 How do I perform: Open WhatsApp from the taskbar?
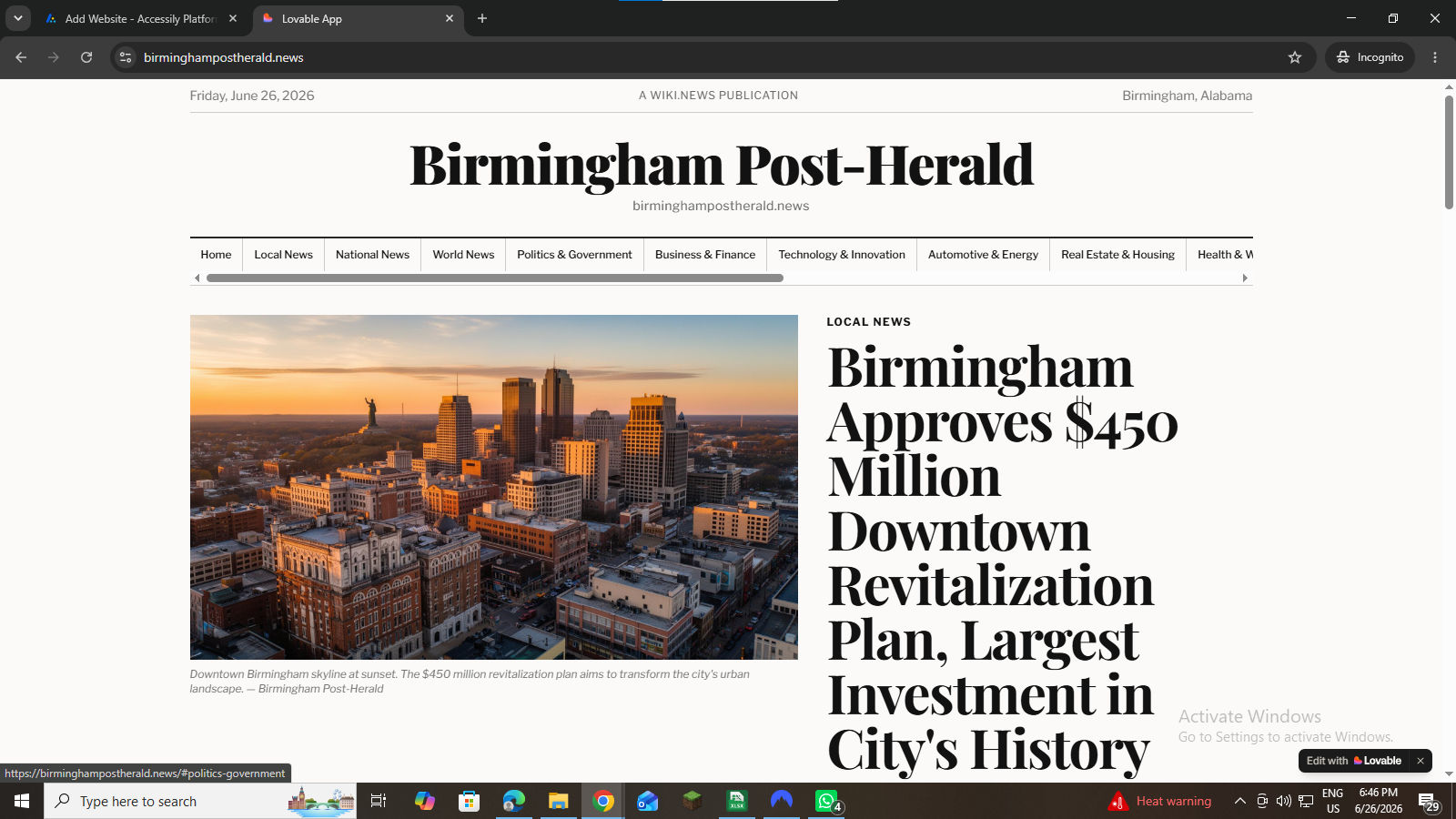click(x=827, y=801)
